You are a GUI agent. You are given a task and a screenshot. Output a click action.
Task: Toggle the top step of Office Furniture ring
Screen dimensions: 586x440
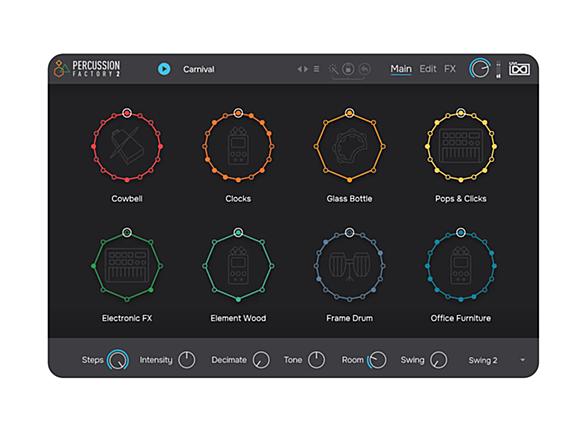461,232
